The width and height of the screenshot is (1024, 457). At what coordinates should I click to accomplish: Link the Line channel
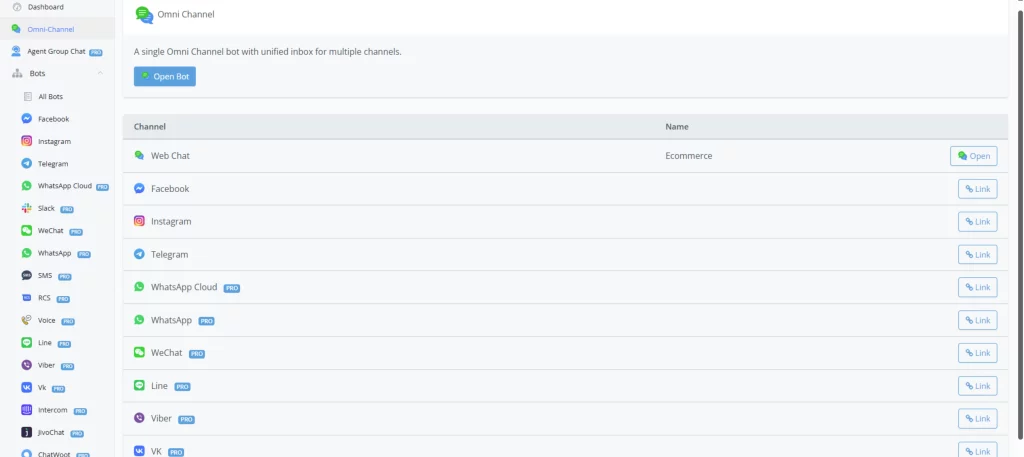(978, 386)
